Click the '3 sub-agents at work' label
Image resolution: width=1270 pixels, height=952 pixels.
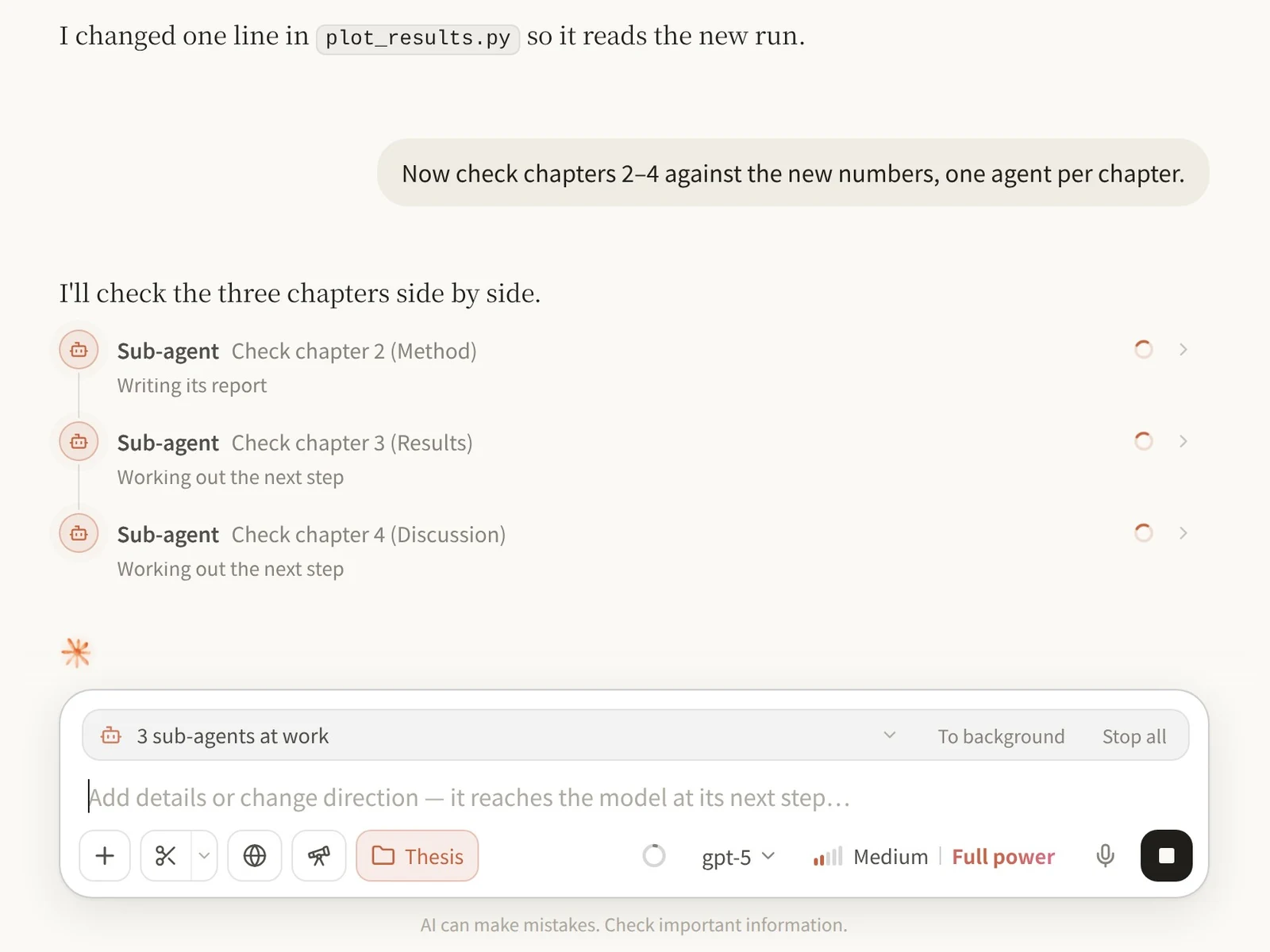[233, 736]
